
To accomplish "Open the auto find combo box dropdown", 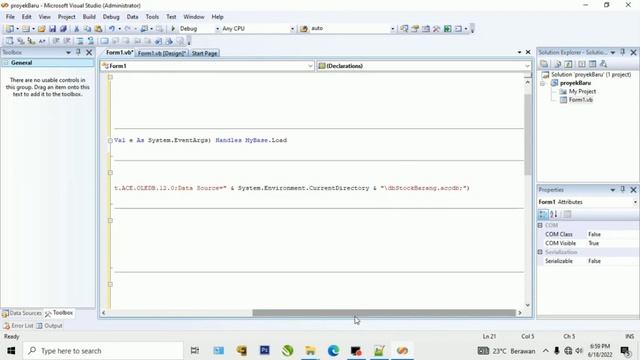I will (392, 29).
